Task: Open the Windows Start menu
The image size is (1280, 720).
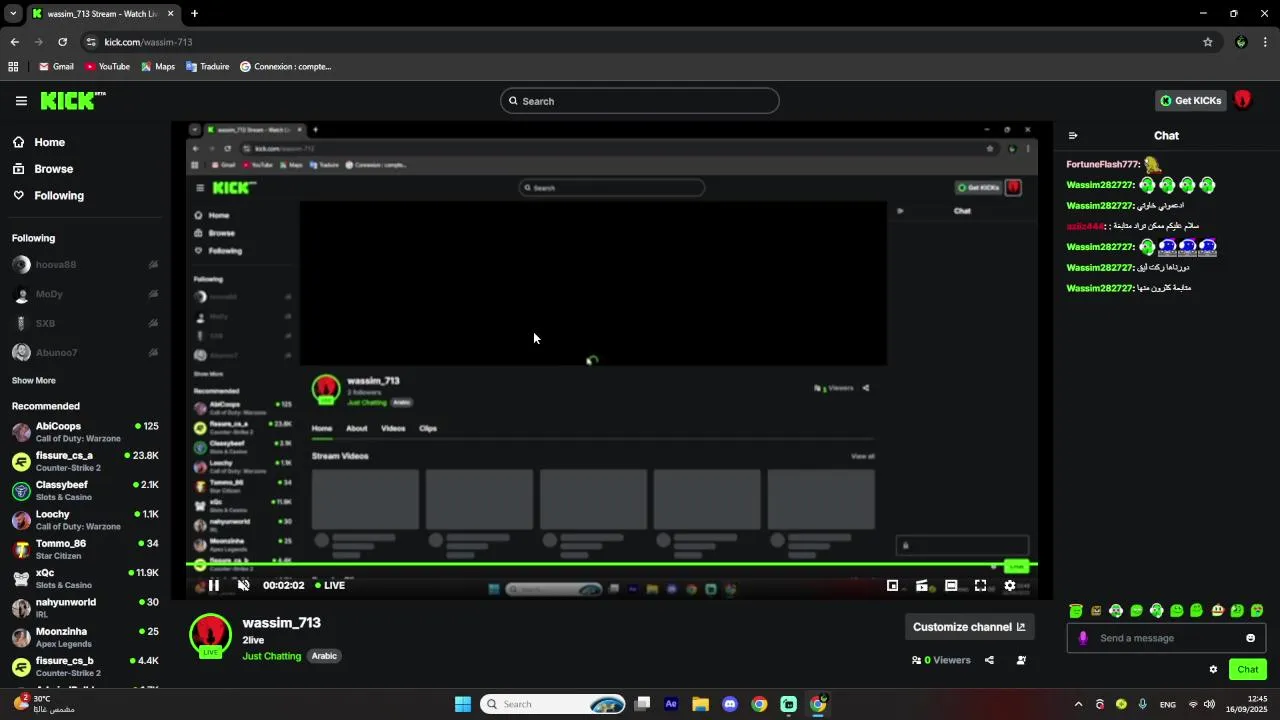Action: [463, 704]
